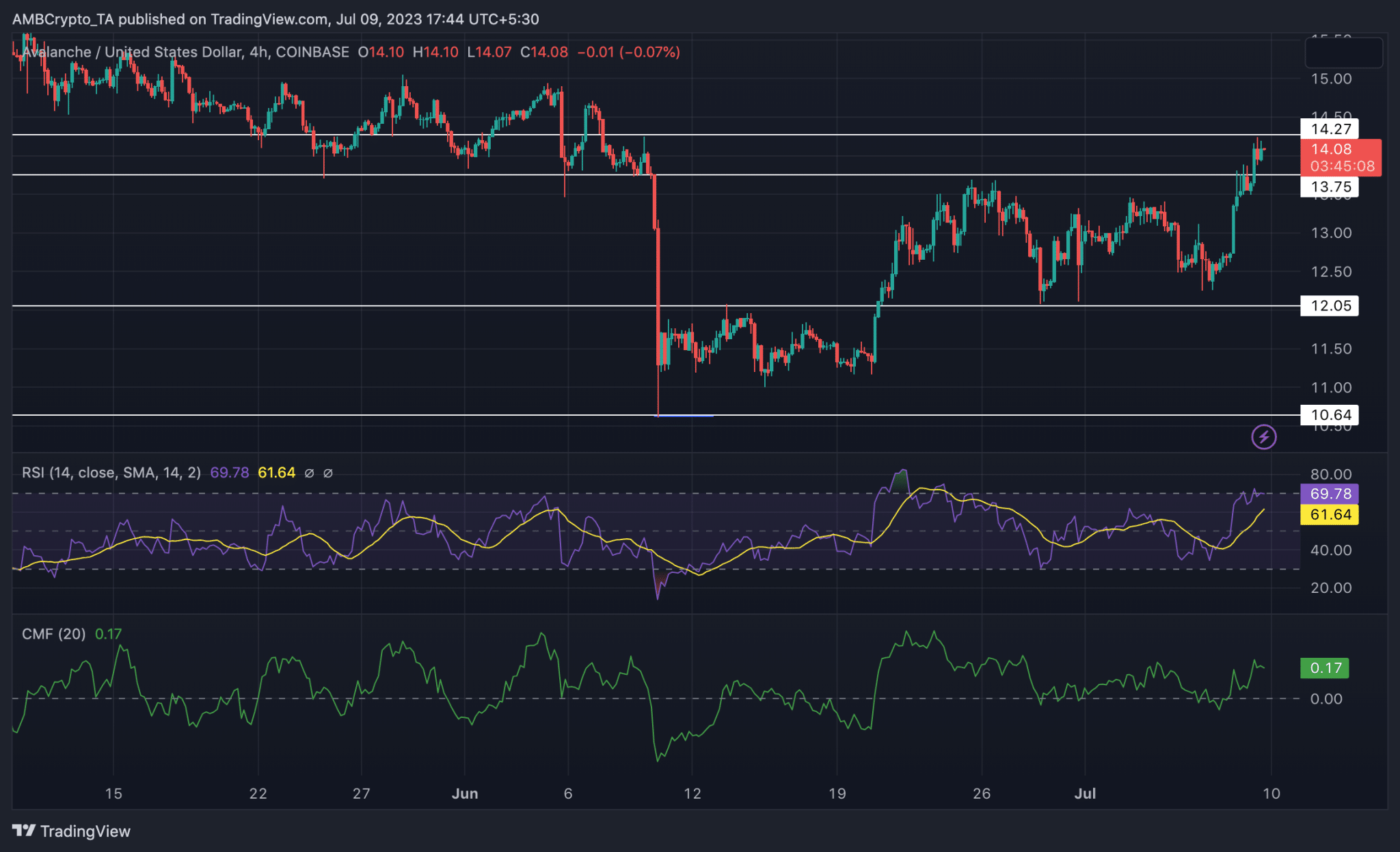This screenshot has width=1400, height=852.
Task: Click the TradingView logo icon
Action: 24,831
